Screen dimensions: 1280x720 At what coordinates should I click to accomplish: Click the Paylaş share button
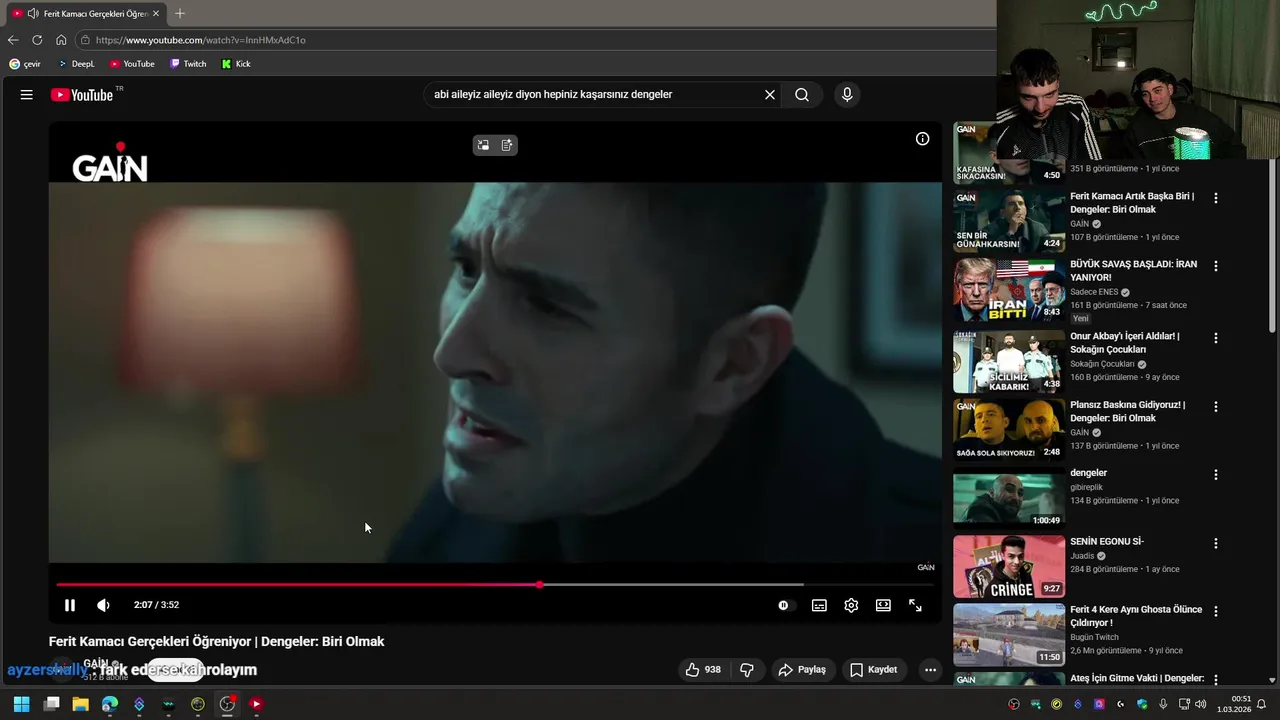tap(803, 670)
